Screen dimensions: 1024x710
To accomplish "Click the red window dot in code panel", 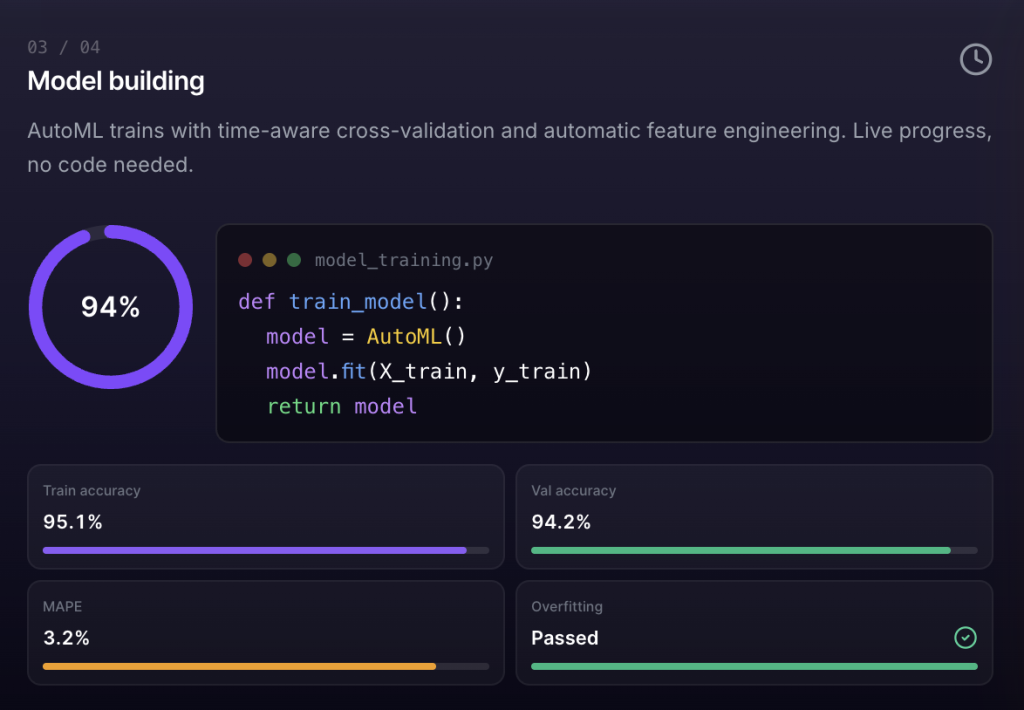I will [245, 260].
